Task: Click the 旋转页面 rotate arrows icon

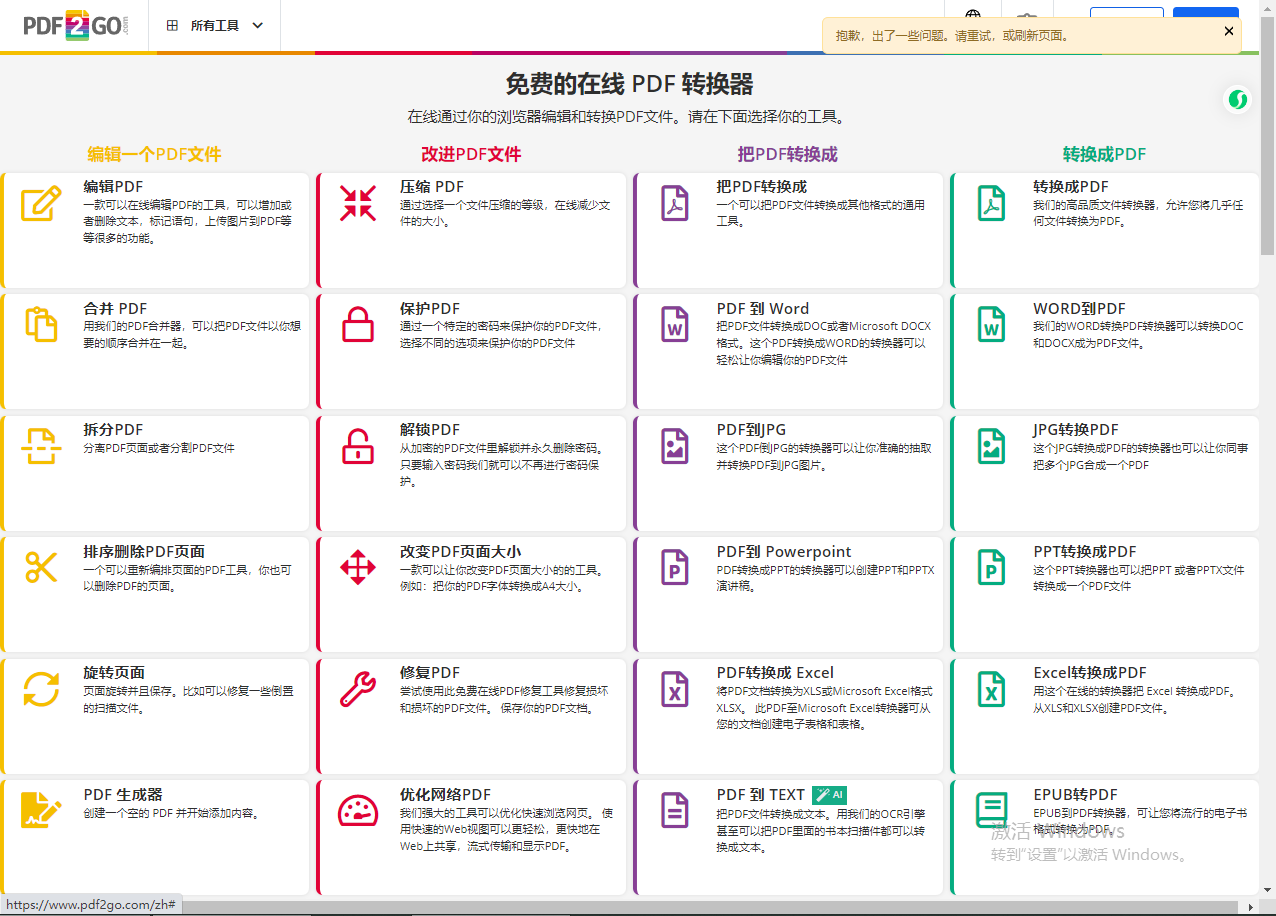Action: (x=41, y=689)
